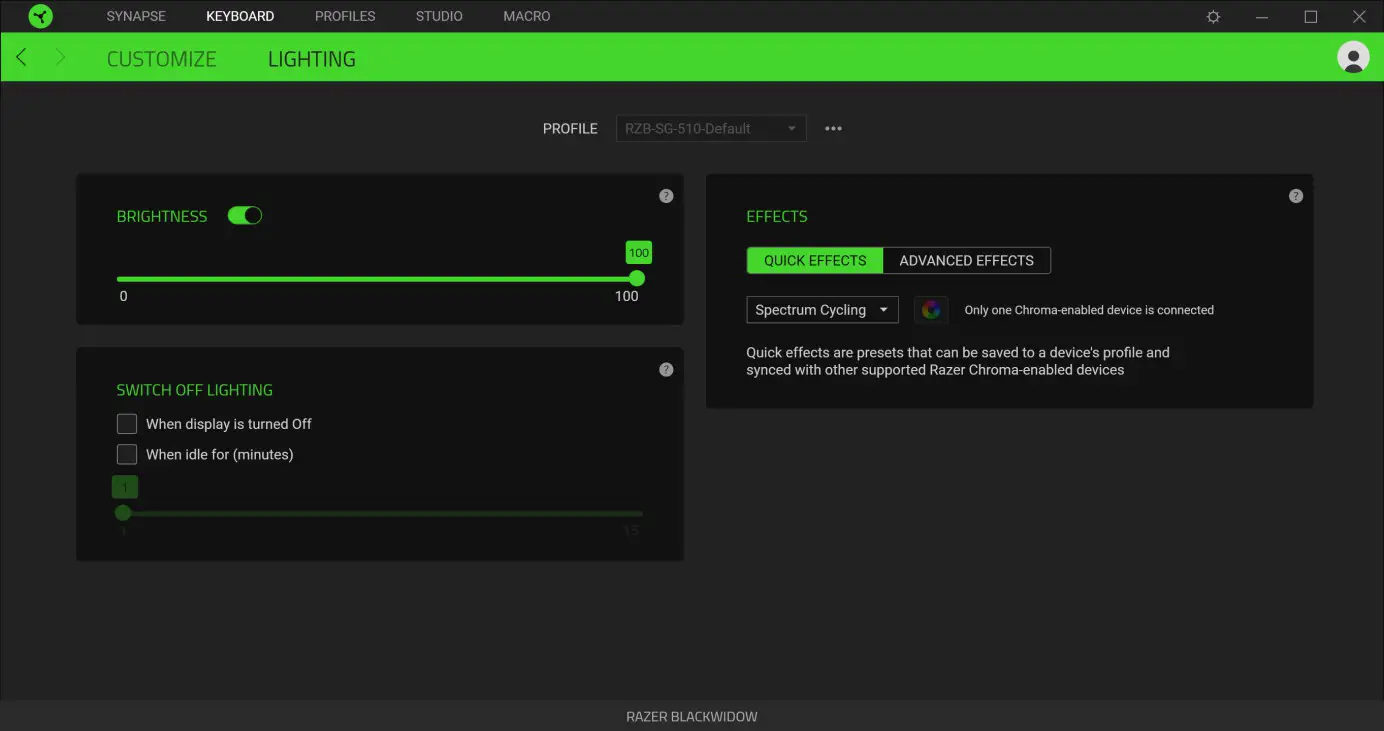This screenshot has height=731, width=1384.
Task: Click the forward navigation arrow
Action: tap(60, 57)
